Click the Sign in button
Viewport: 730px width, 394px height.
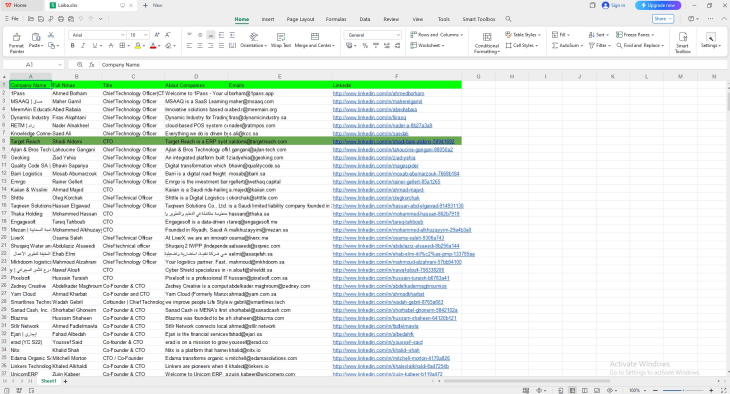pos(614,5)
